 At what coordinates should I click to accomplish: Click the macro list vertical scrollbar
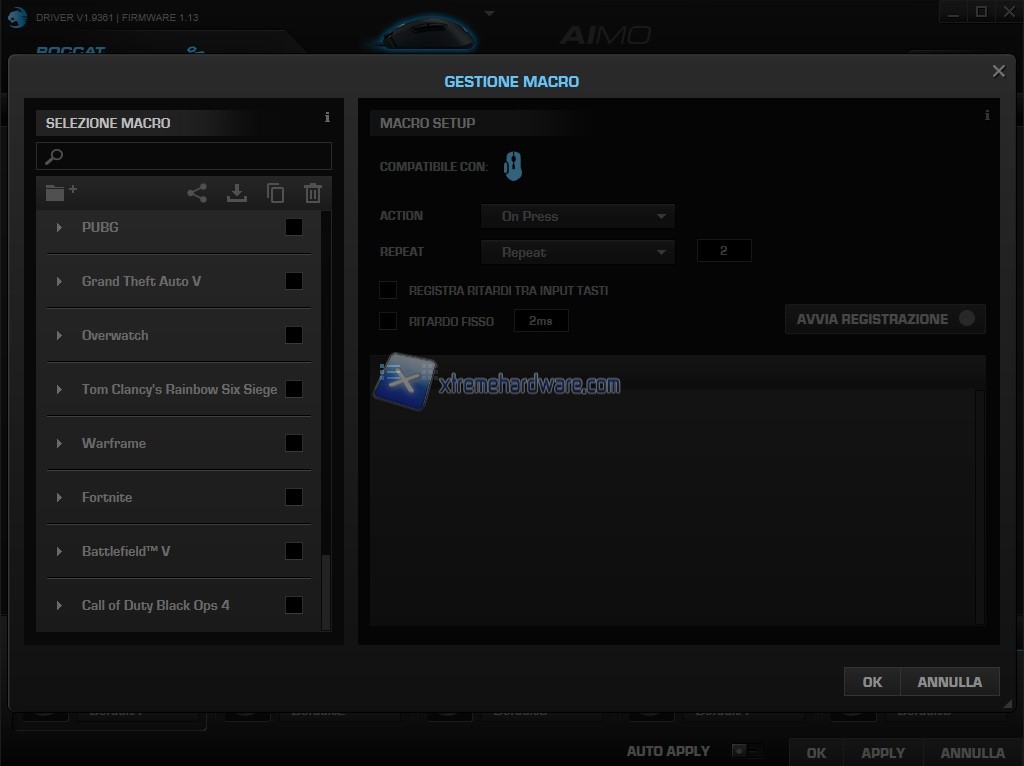point(325,590)
